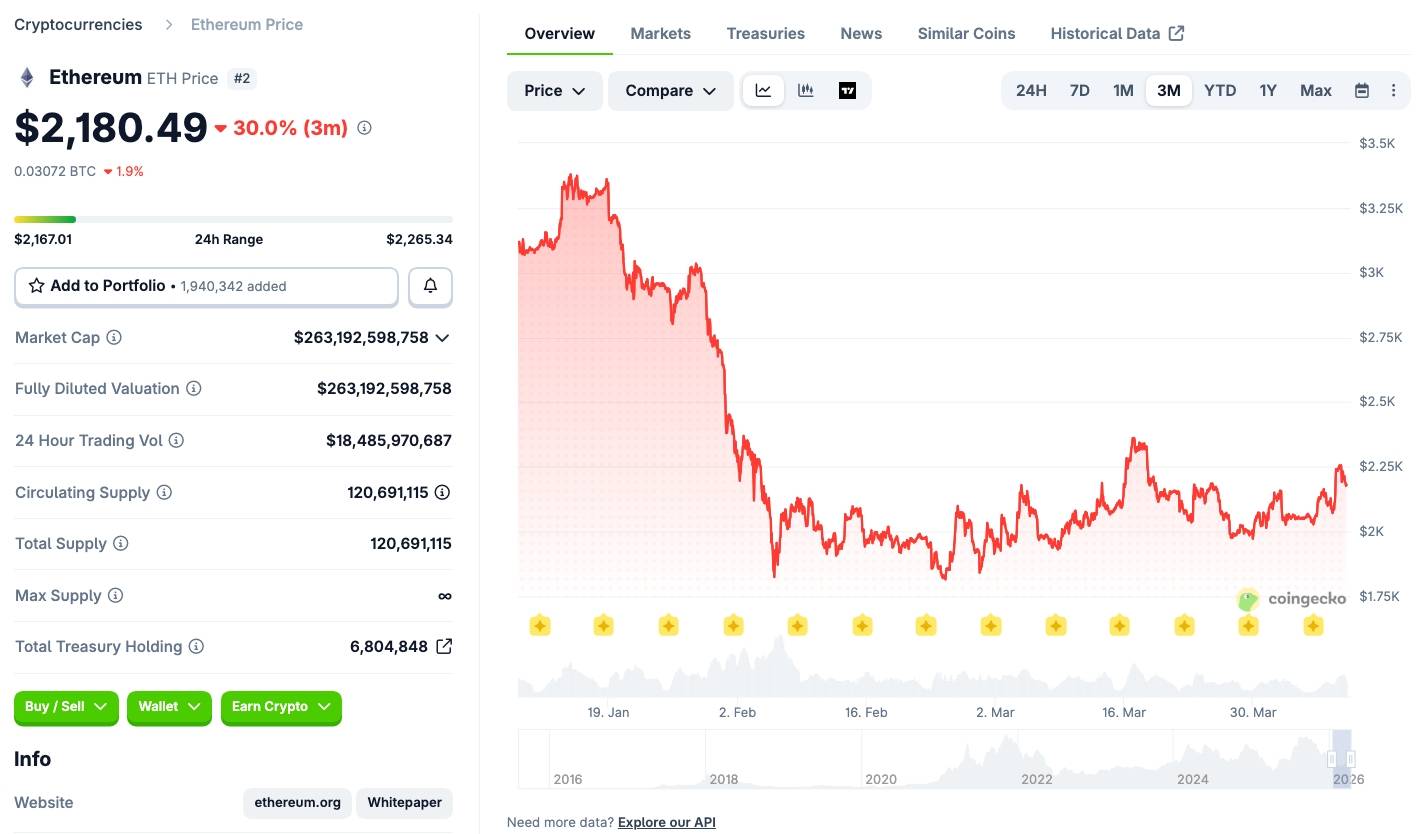Open chart more-options three-dot menu
This screenshot has height=834, width=1423.
1393,91
